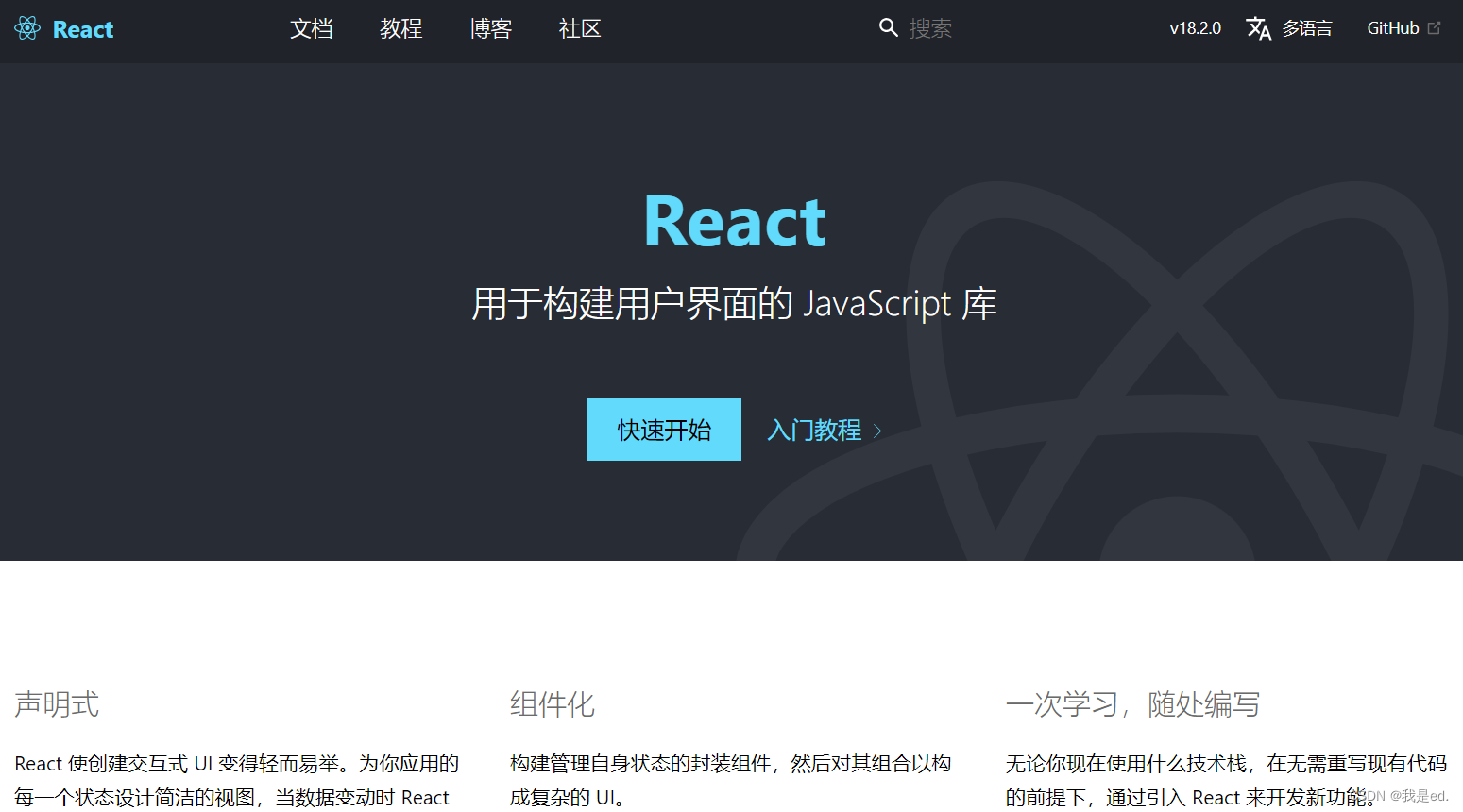1463x812 pixels.
Task: Switch to the 社区 section
Action: 579,29
